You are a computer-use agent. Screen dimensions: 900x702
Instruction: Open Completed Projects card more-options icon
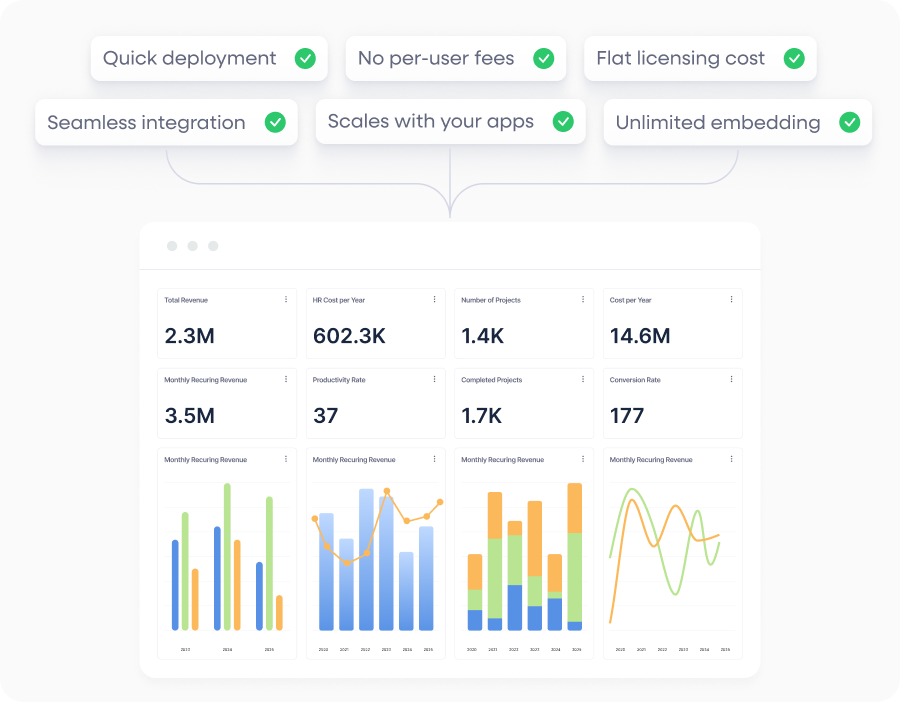(583, 380)
